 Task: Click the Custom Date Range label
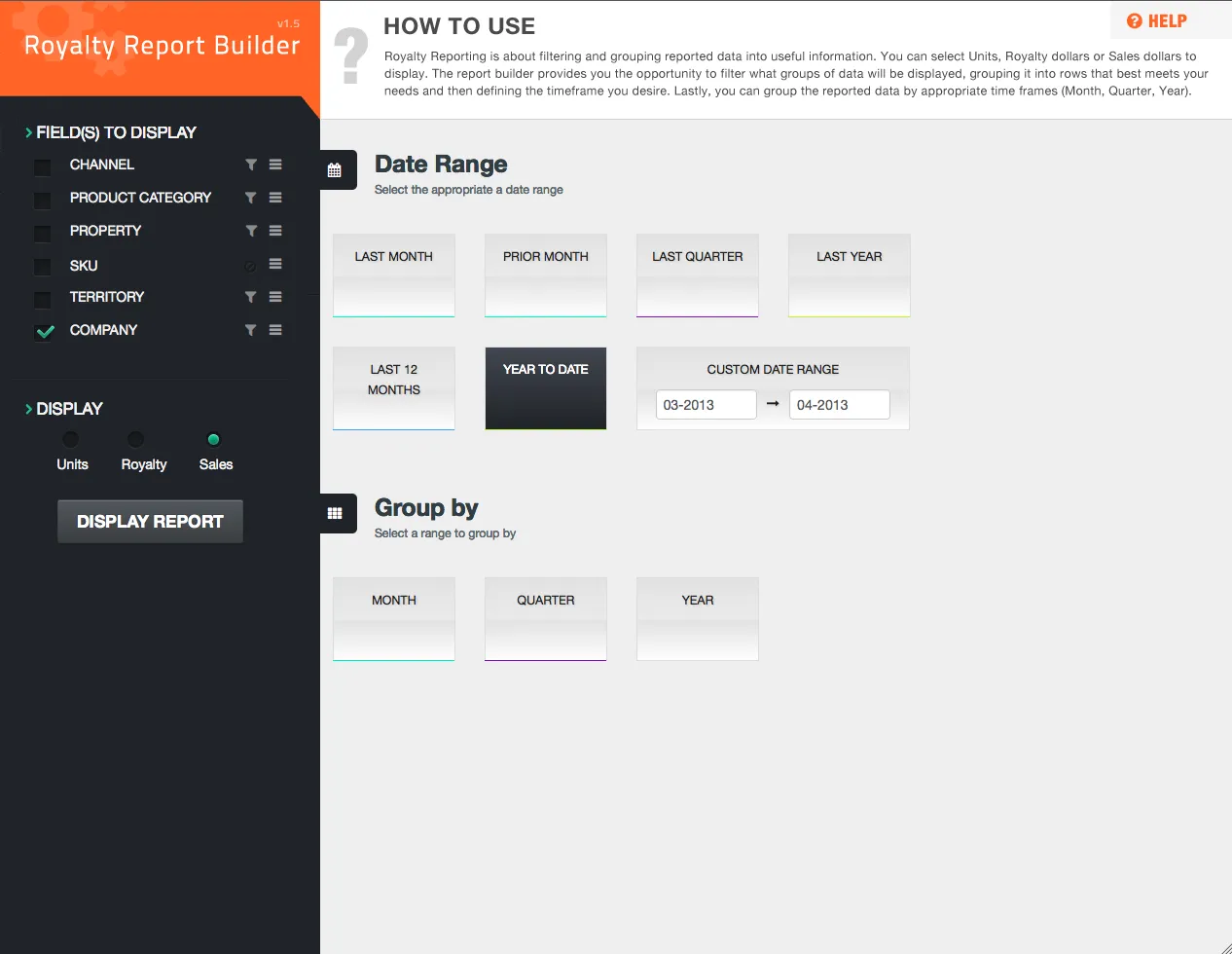(773, 370)
